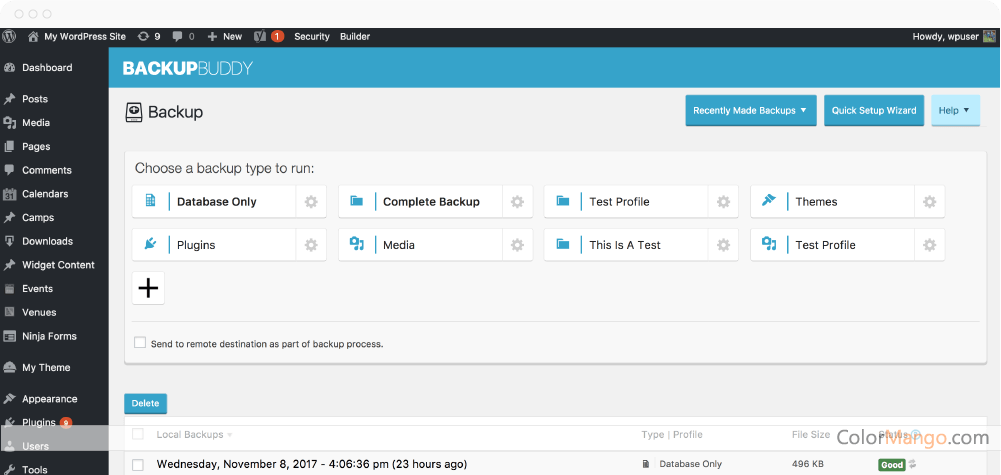Open Ninja Forms in the sidebar menu
The width and height of the screenshot is (1001, 475).
(x=49, y=336)
